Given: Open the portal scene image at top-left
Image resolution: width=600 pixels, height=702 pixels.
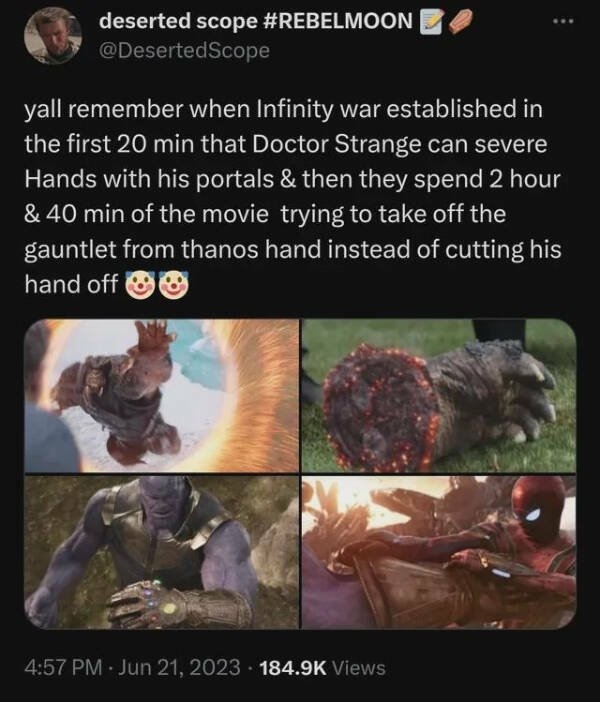Looking at the screenshot, I should [160, 395].
